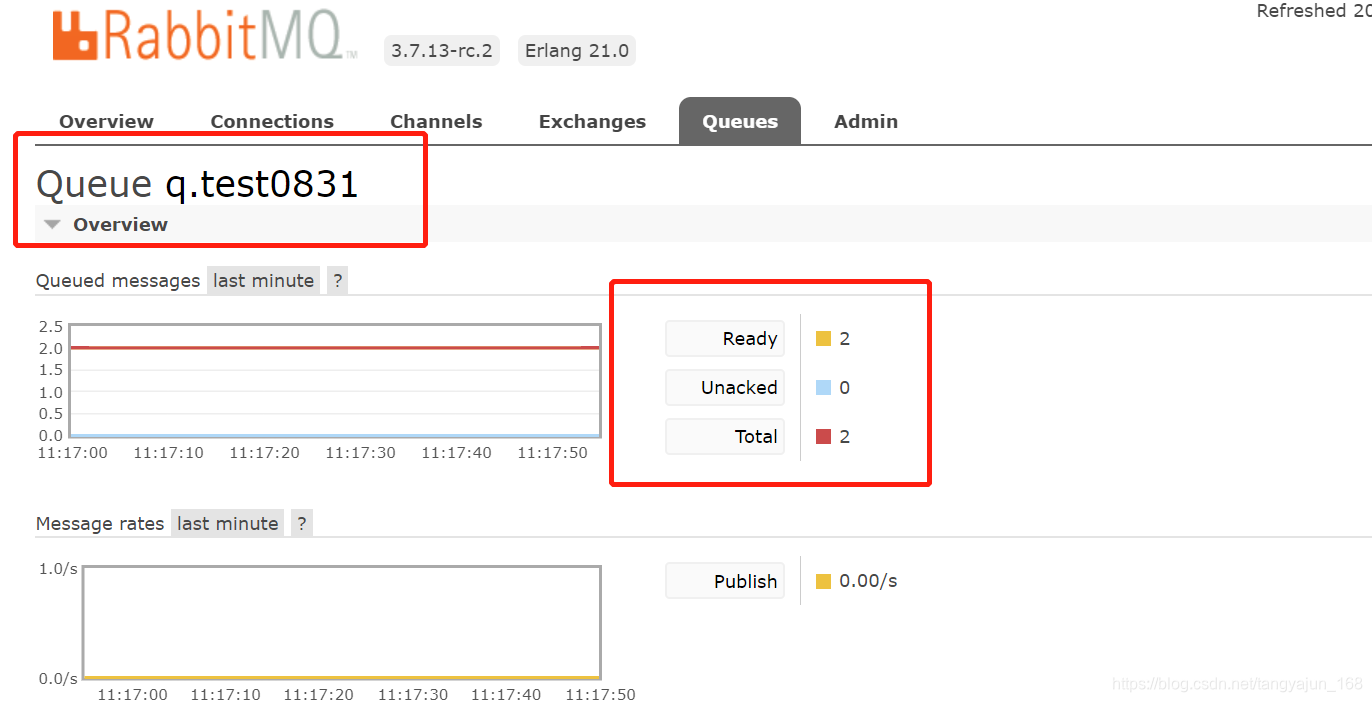Click the yellow Ready color swatch
The image size is (1372, 702).
[x=824, y=339]
